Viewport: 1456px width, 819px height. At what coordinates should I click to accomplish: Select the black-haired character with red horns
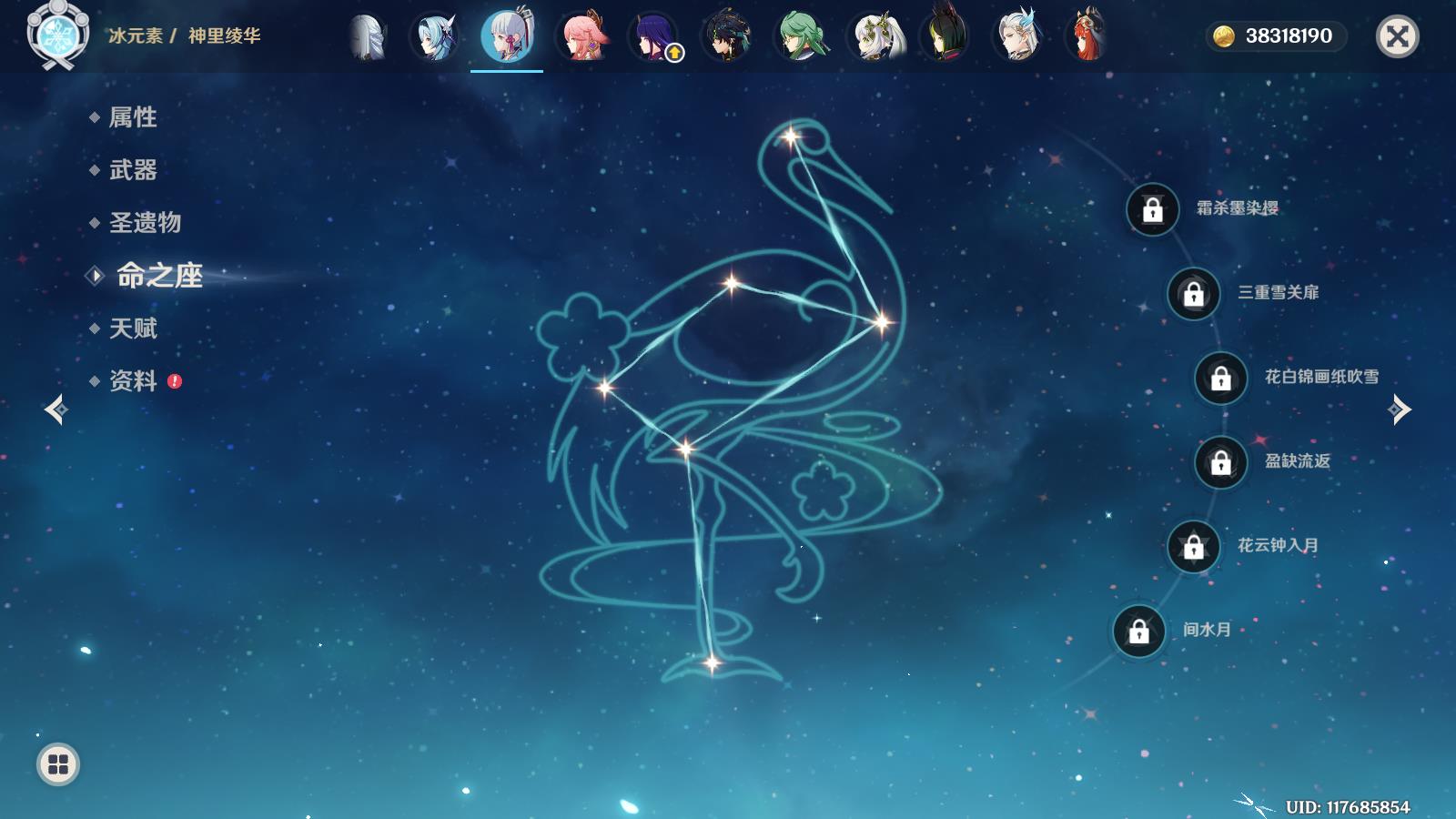[x=945, y=35]
